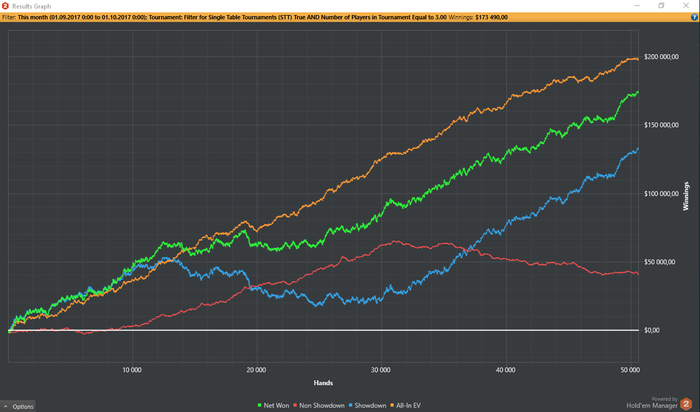This screenshot has width=700, height=412.
Task: Click the $50 000,00 axis value
Action: click(659, 262)
